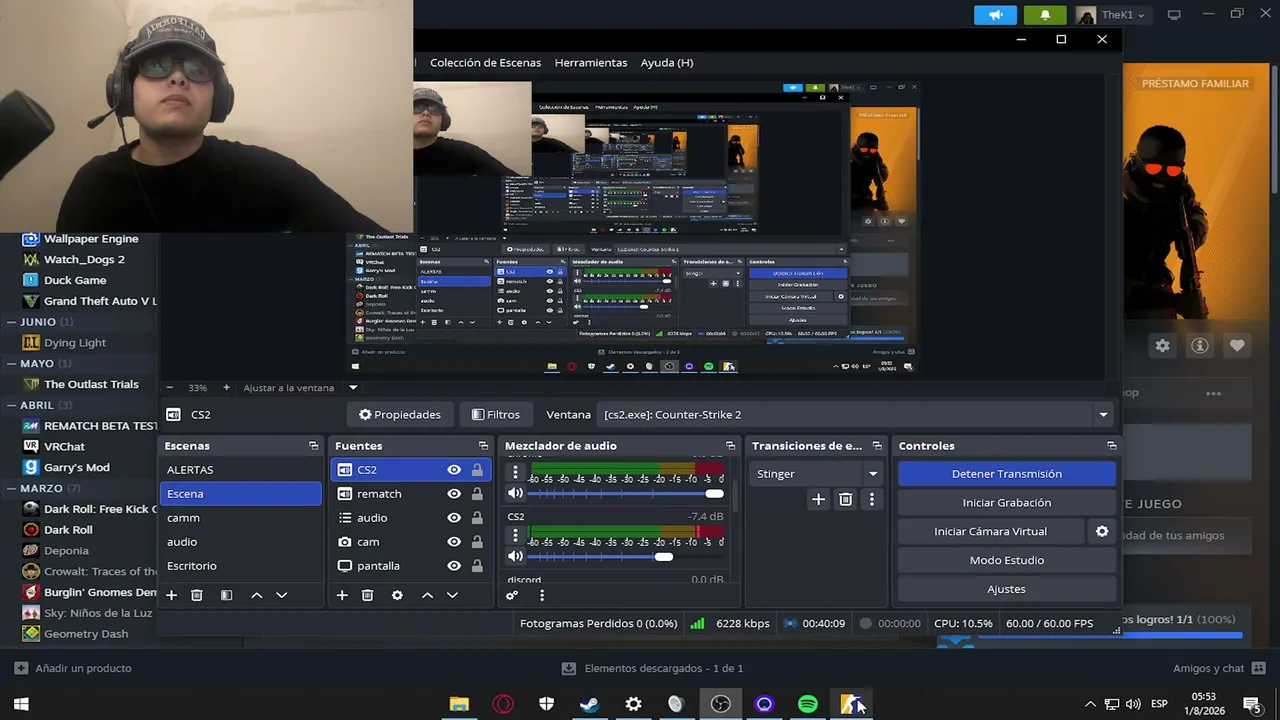Image resolution: width=1280 pixels, height=720 pixels.
Task: Remove the selected source with the trash icon
Action: pos(368,595)
